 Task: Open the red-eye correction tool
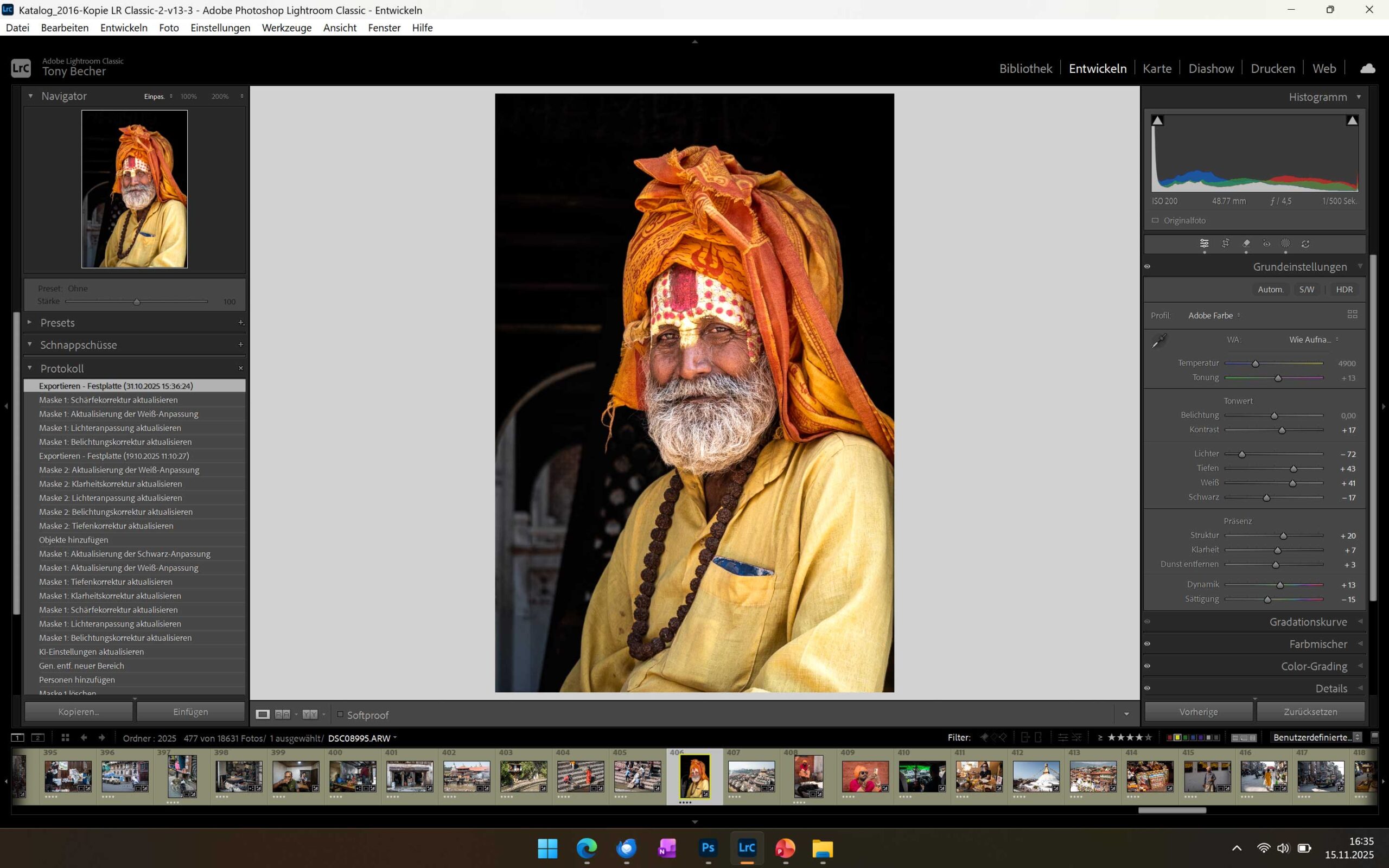pyautogui.click(x=1266, y=244)
